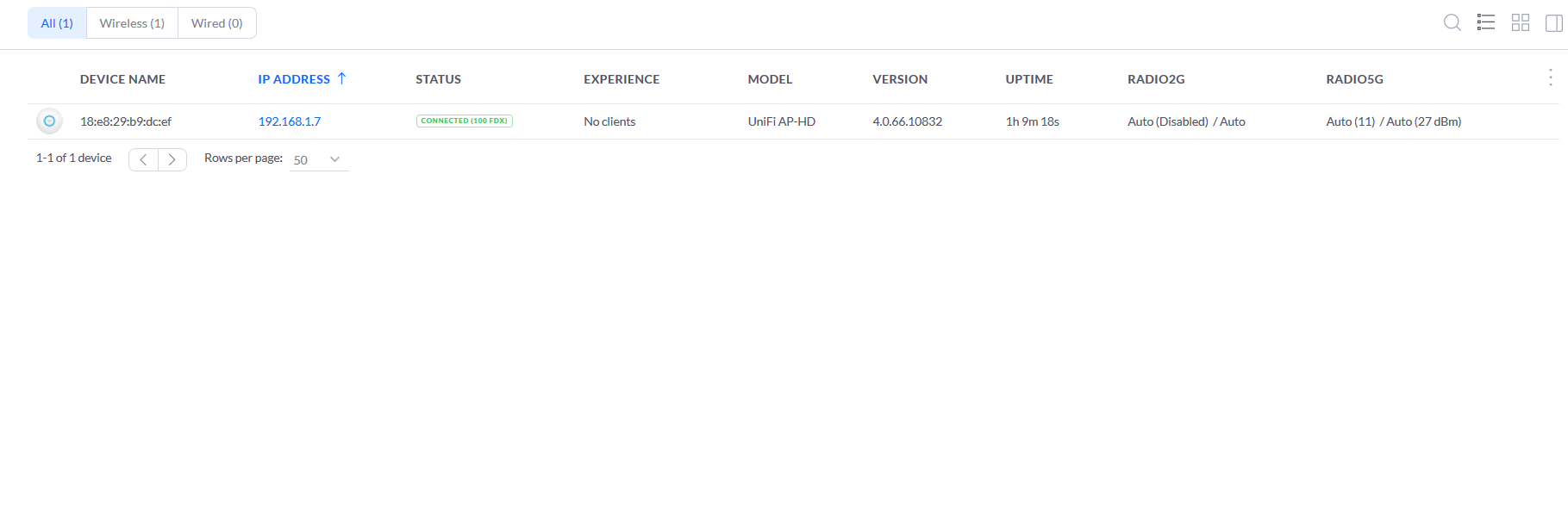Sort by Radio2G column

(x=1156, y=79)
